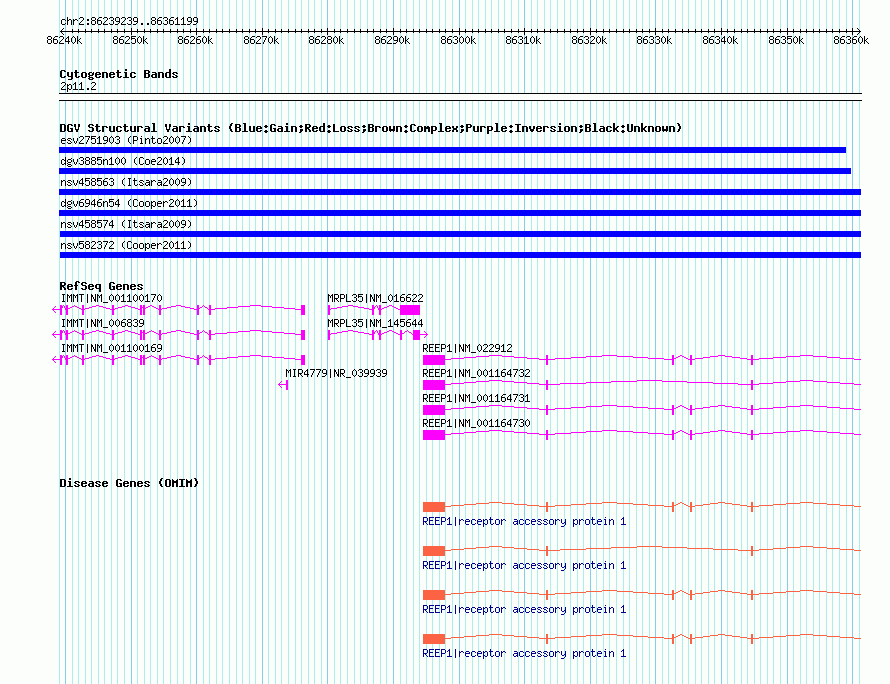
Task: Click the first exon block of REEP1 NM_001164730
Action: point(434,435)
